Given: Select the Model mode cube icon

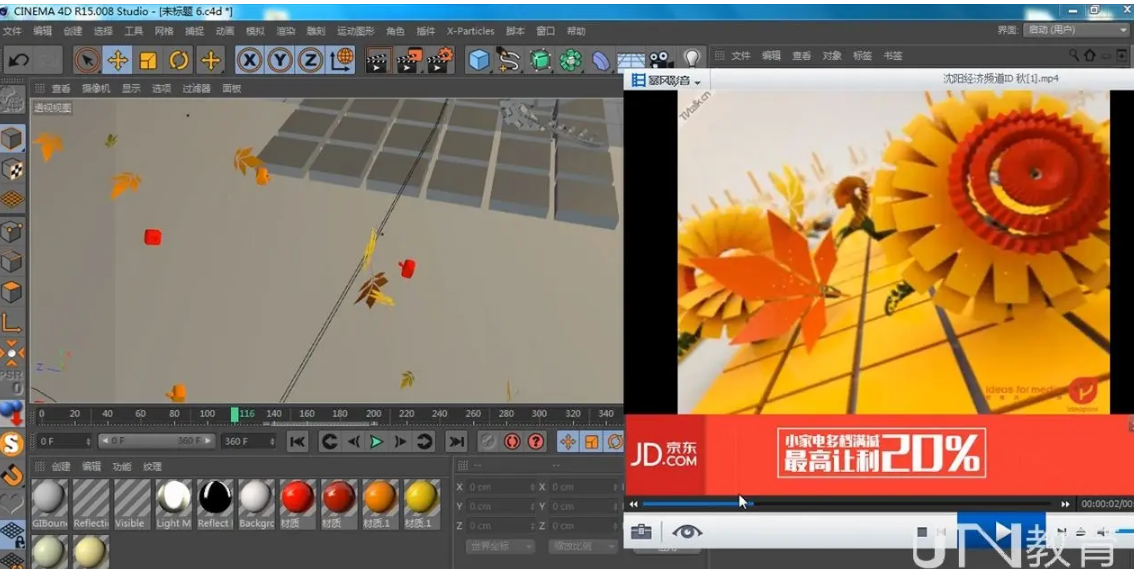Looking at the screenshot, I should (12, 138).
